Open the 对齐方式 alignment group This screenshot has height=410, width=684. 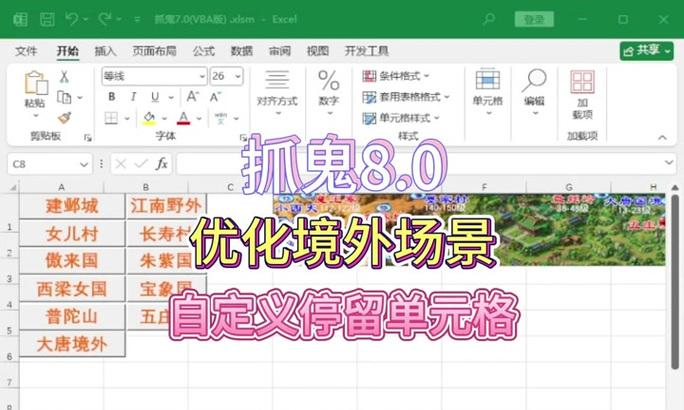coord(277,93)
